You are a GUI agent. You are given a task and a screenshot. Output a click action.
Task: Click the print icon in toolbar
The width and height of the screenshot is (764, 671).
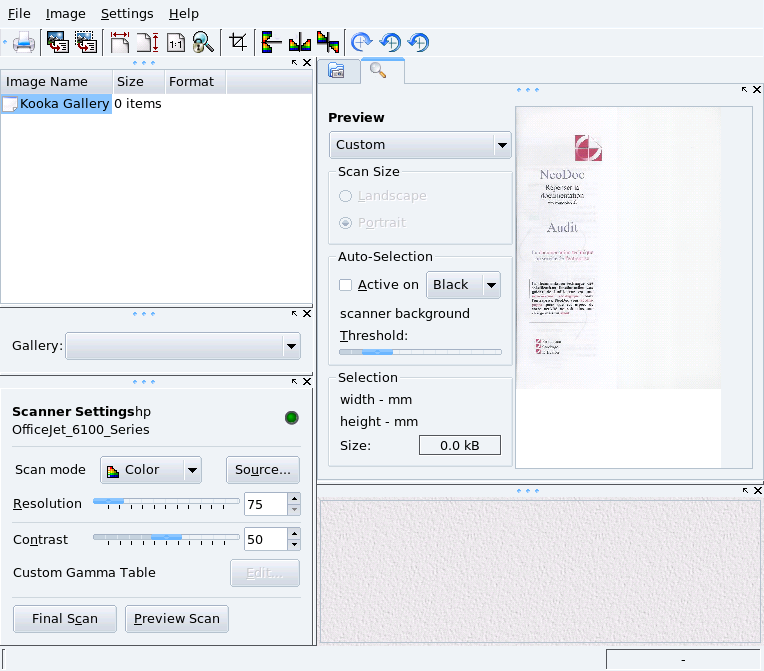(x=24, y=43)
